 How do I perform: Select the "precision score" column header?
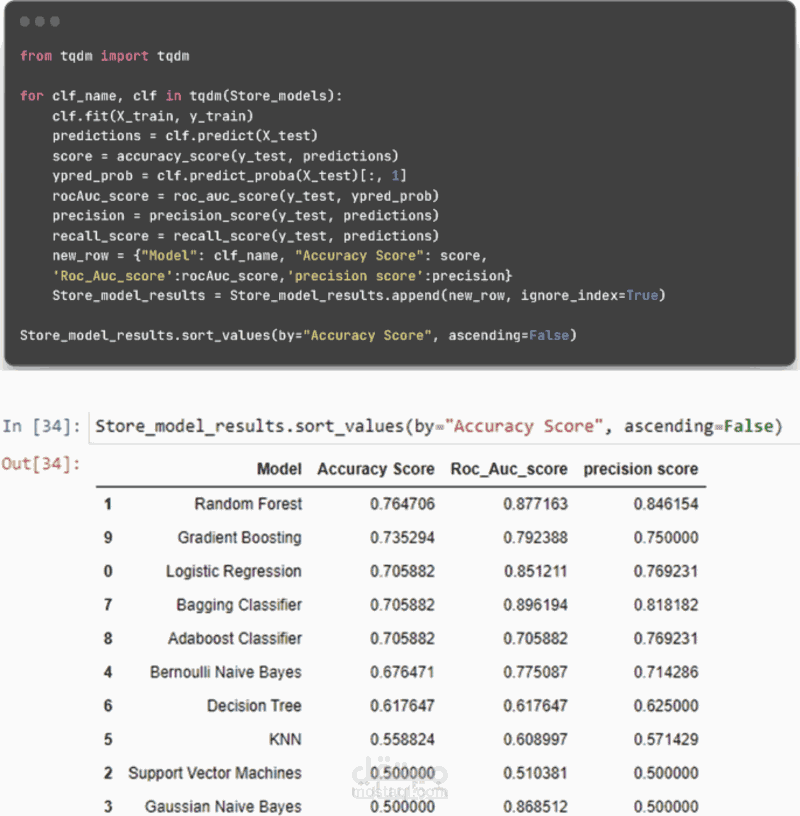click(x=641, y=468)
